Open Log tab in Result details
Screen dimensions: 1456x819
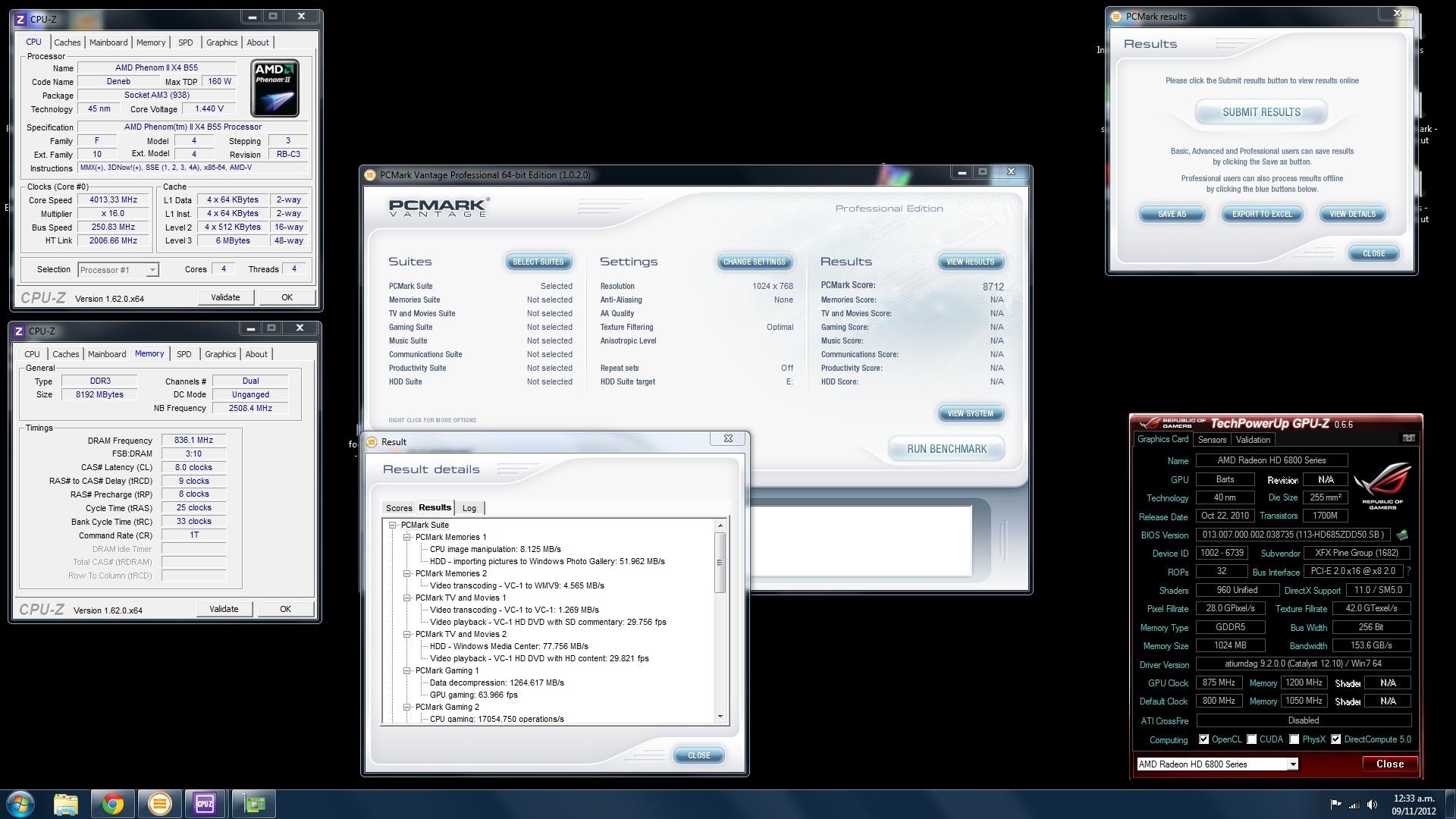pos(469,508)
